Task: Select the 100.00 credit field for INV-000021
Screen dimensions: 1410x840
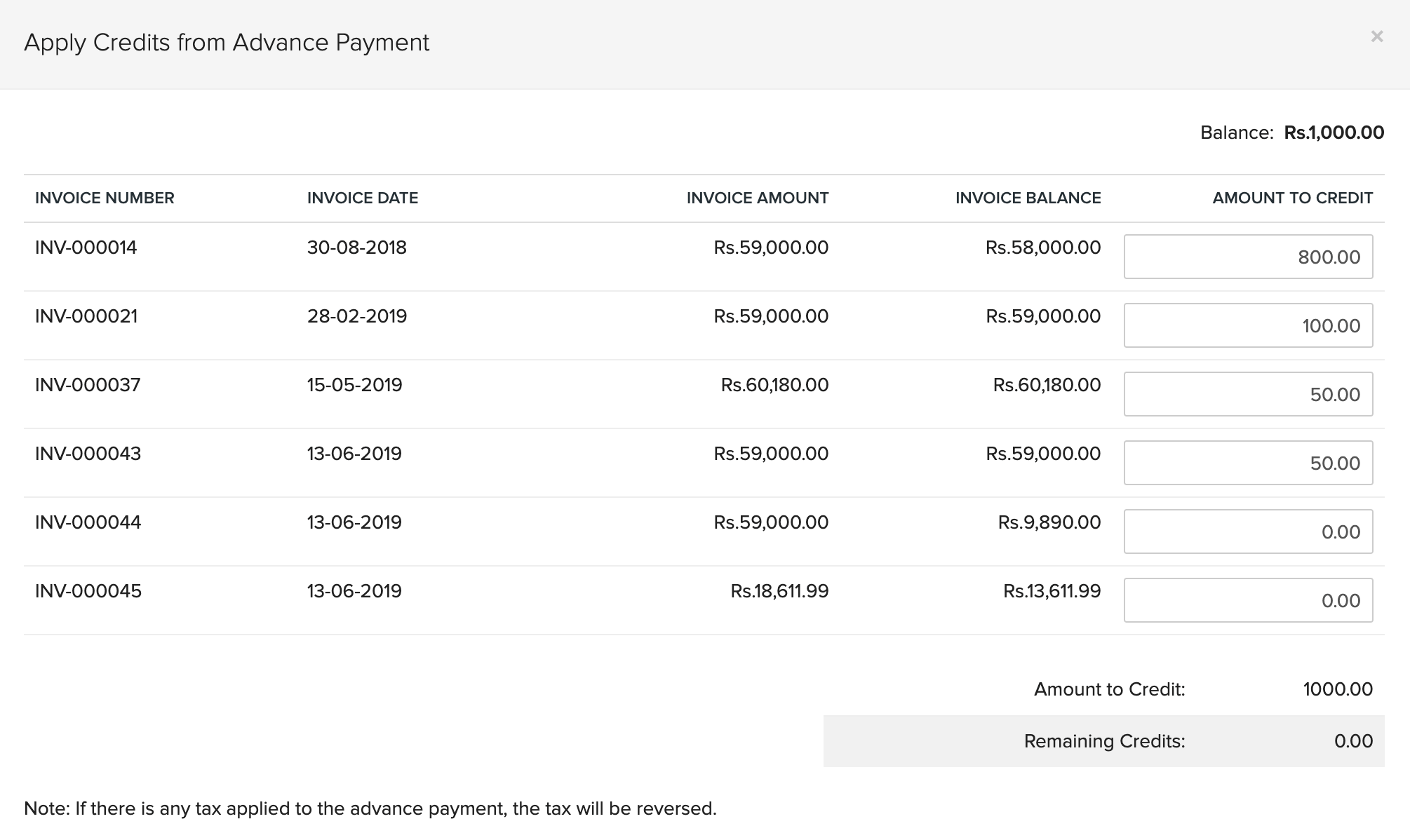Action: point(1248,325)
